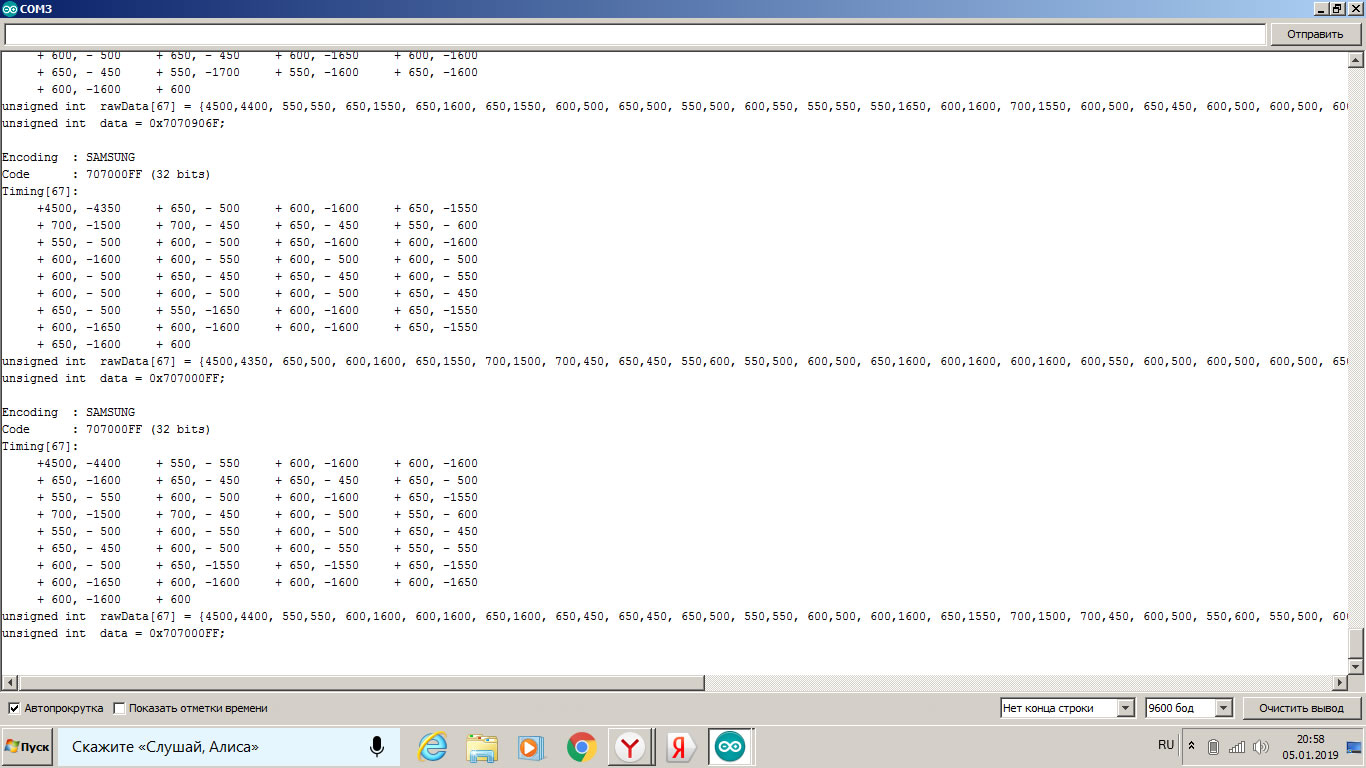Click the vertical scrollbar down arrow
Screen dimensions: 1366x768
click(x=1356, y=666)
